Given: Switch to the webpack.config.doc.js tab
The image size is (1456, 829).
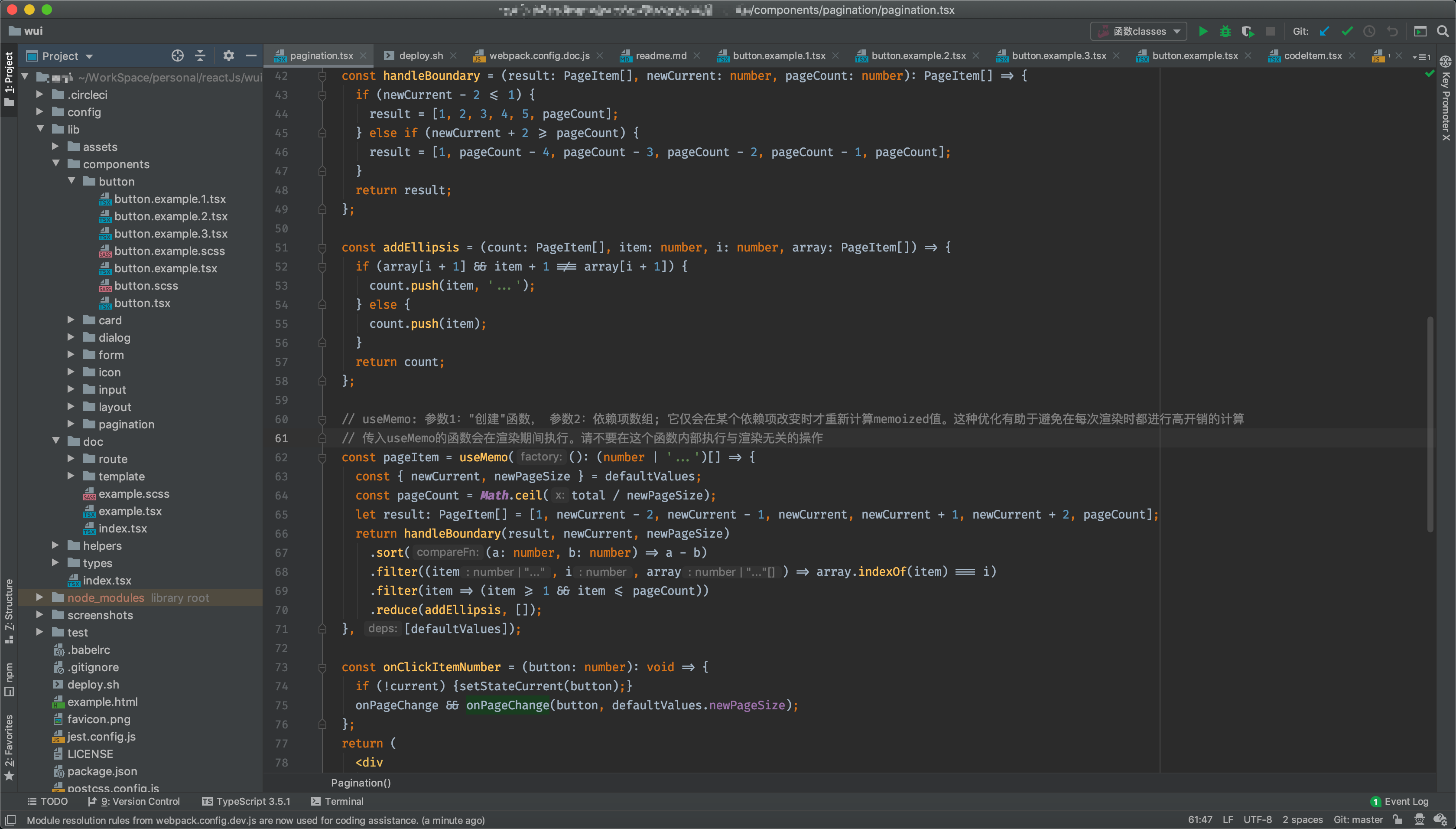Looking at the screenshot, I should pyautogui.click(x=539, y=56).
